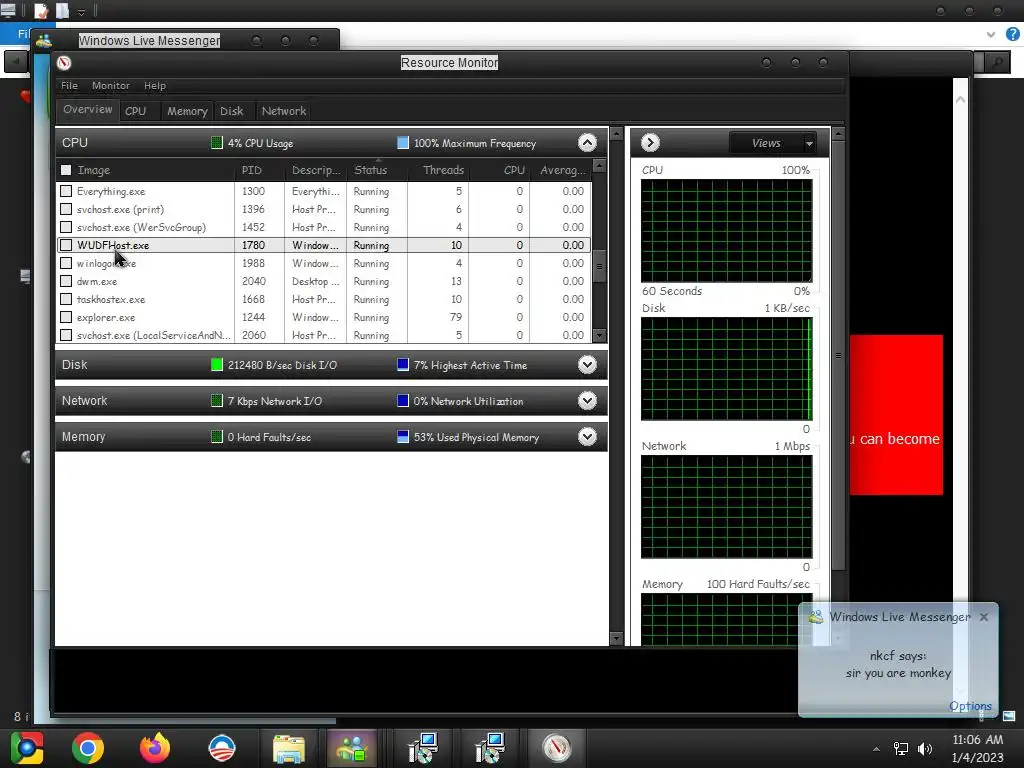Screen dimensions: 1024x768
Task: Open second network computers taskbar icon
Action: tap(490, 748)
